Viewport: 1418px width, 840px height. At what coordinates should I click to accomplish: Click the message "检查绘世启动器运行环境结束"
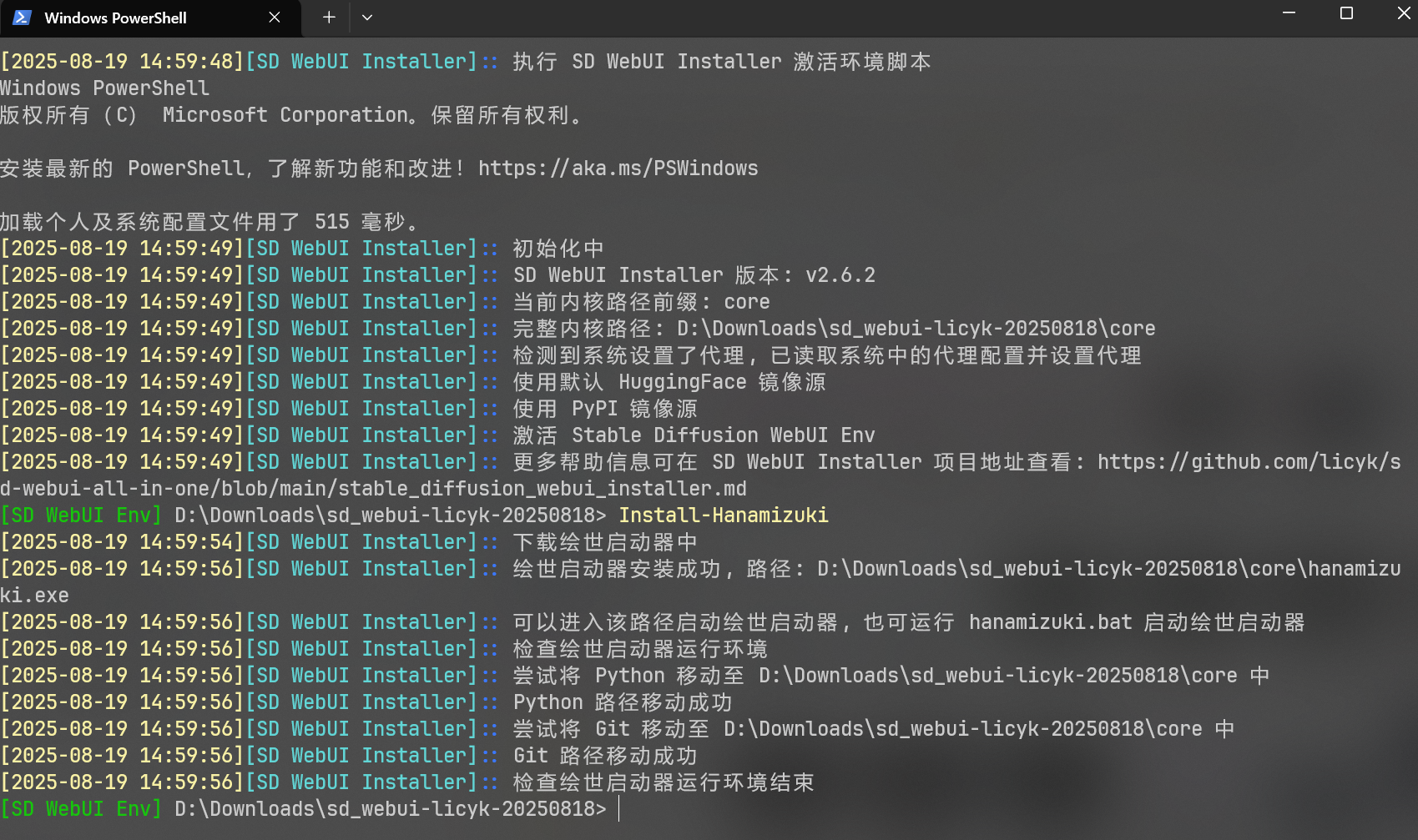[x=664, y=782]
